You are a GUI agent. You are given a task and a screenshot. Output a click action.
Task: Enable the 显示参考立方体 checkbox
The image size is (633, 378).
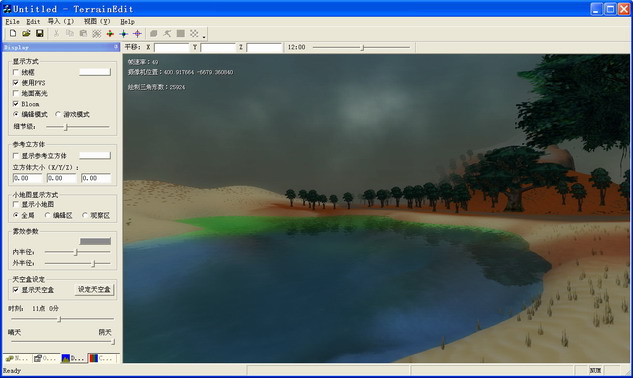16,155
